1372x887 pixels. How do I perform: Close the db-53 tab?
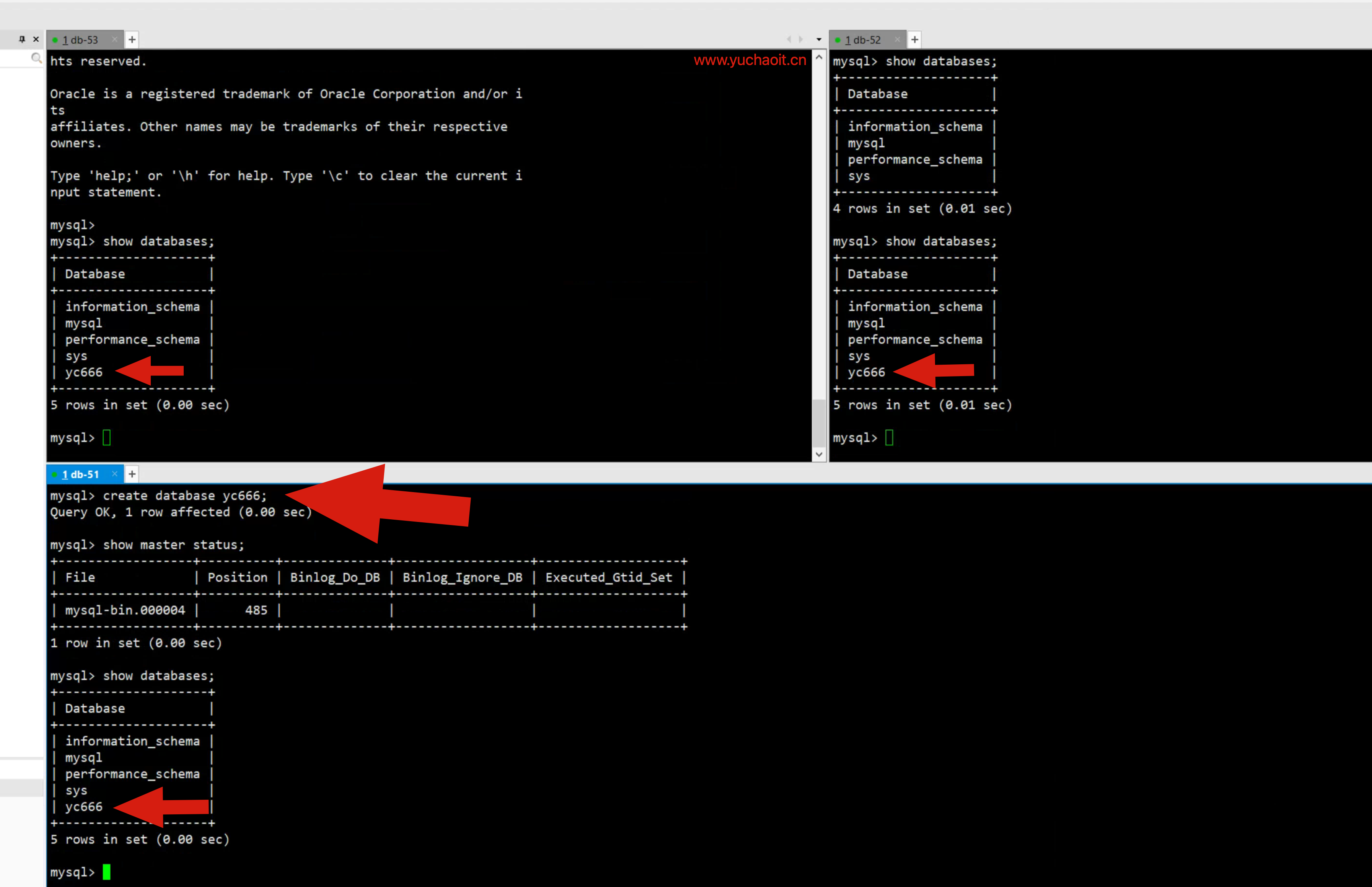(x=114, y=40)
